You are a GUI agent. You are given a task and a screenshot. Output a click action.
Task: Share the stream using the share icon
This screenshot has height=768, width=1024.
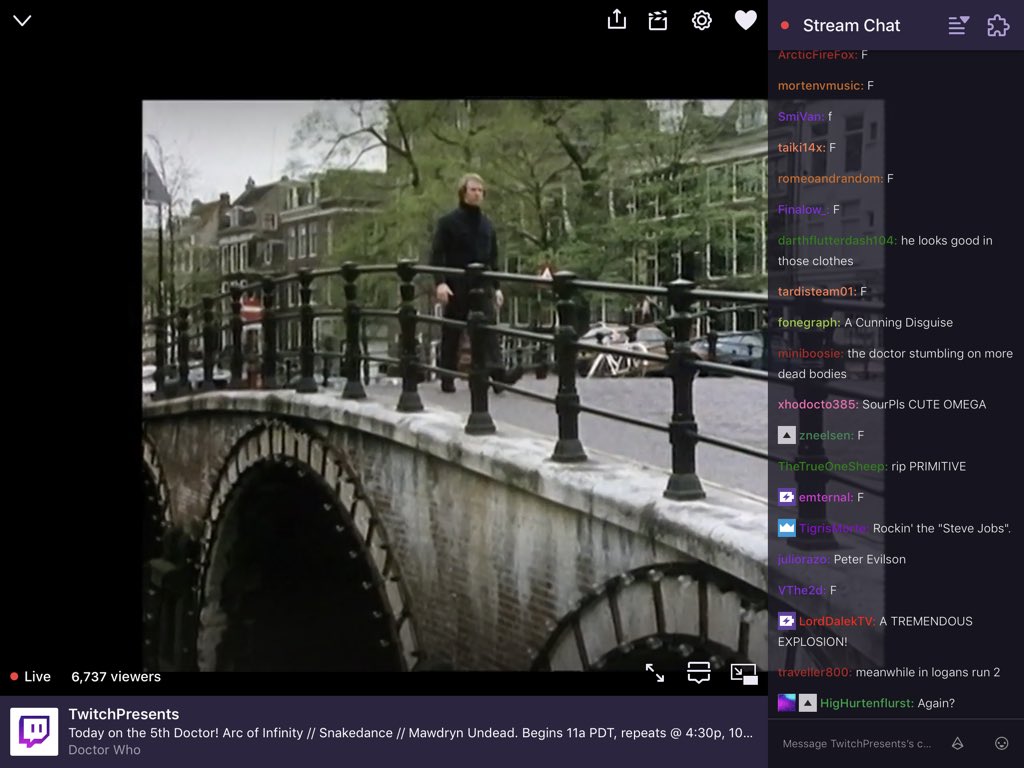tap(617, 20)
